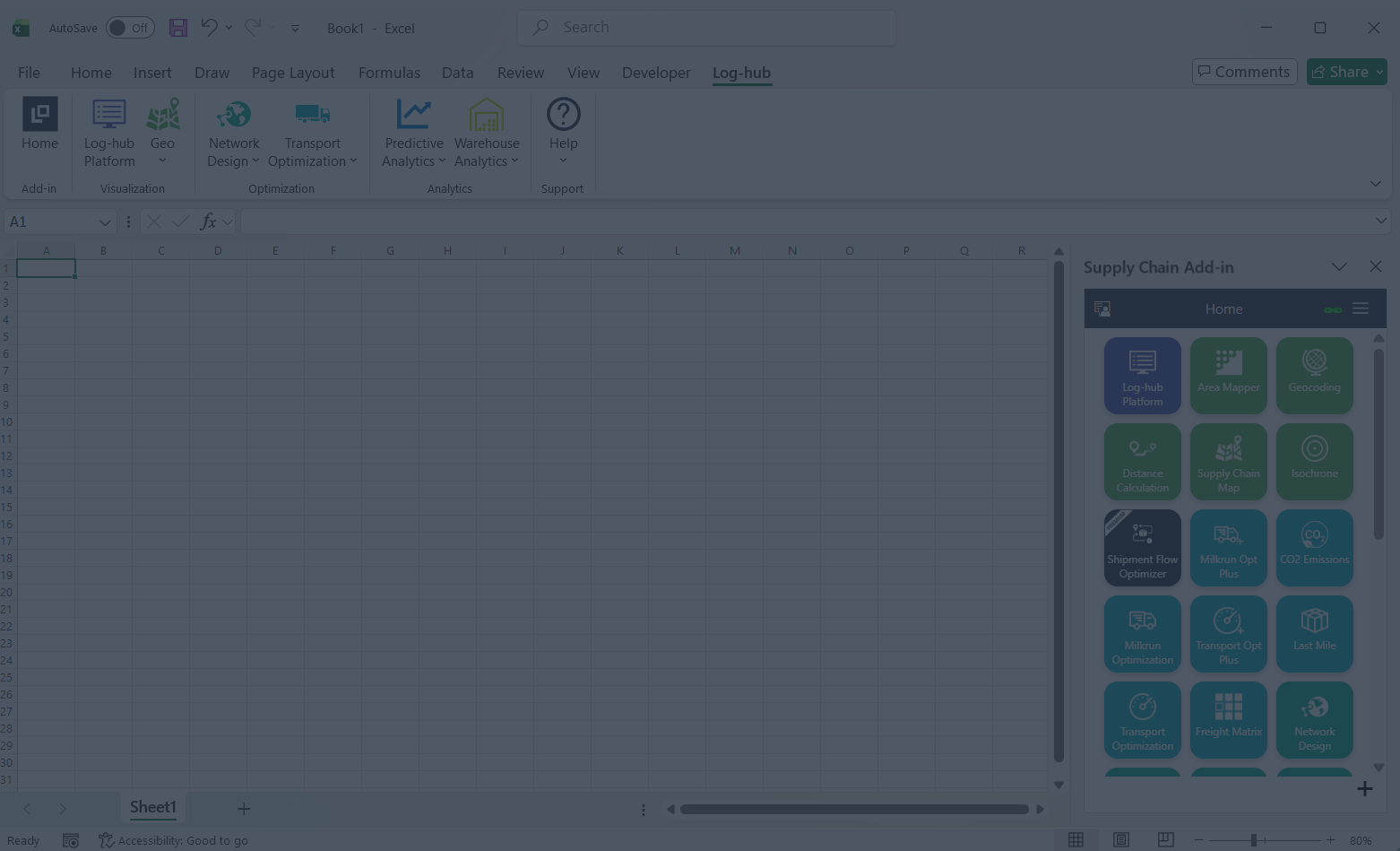Click the macro recording status bar icon

(x=71, y=840)
